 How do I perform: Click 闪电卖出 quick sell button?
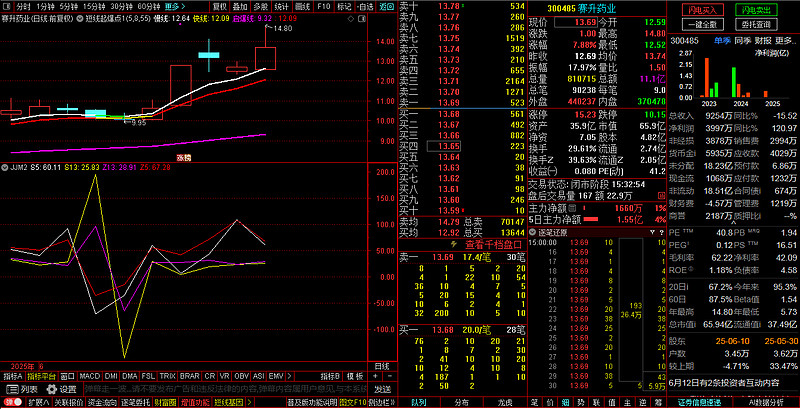coord(756,10)
